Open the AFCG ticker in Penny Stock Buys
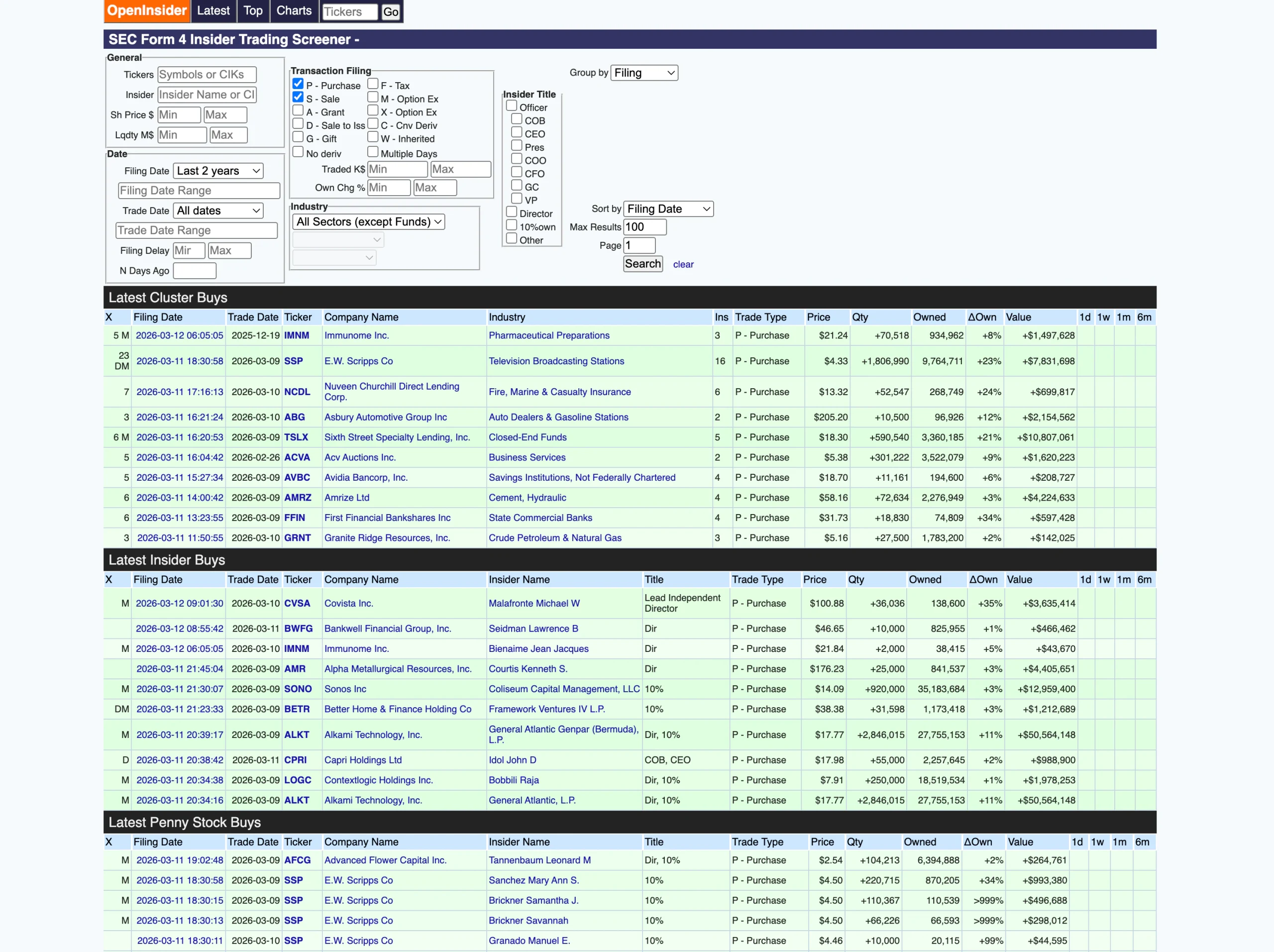Viewport: 1274px width, 952px height. [297, 860]
